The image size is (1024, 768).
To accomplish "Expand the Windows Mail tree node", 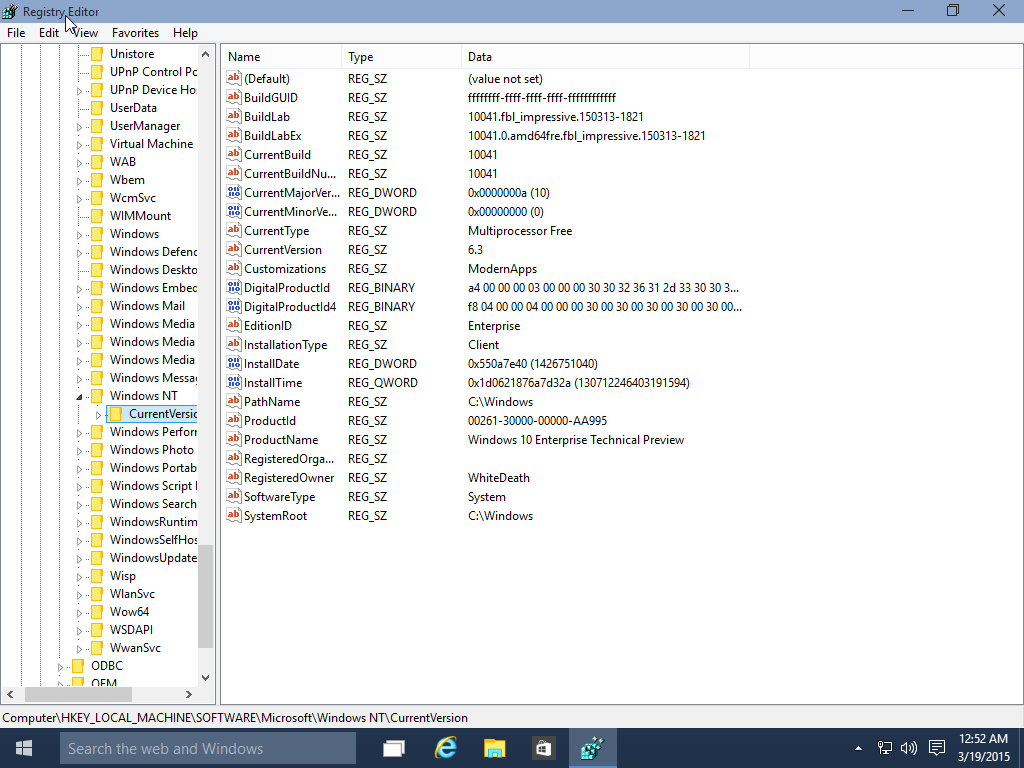I will point(80,306).
